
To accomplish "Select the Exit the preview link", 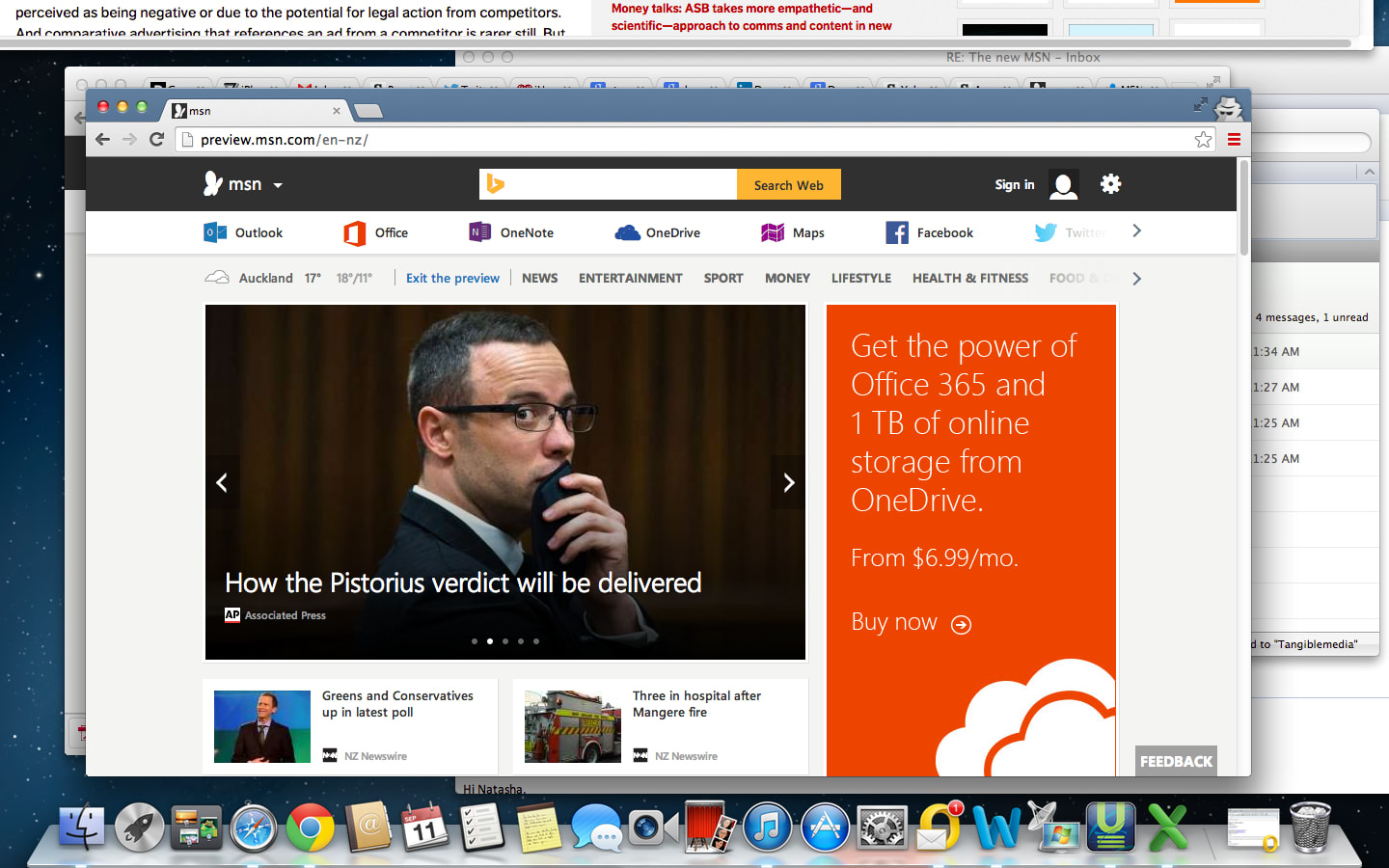I will [452, 278].
